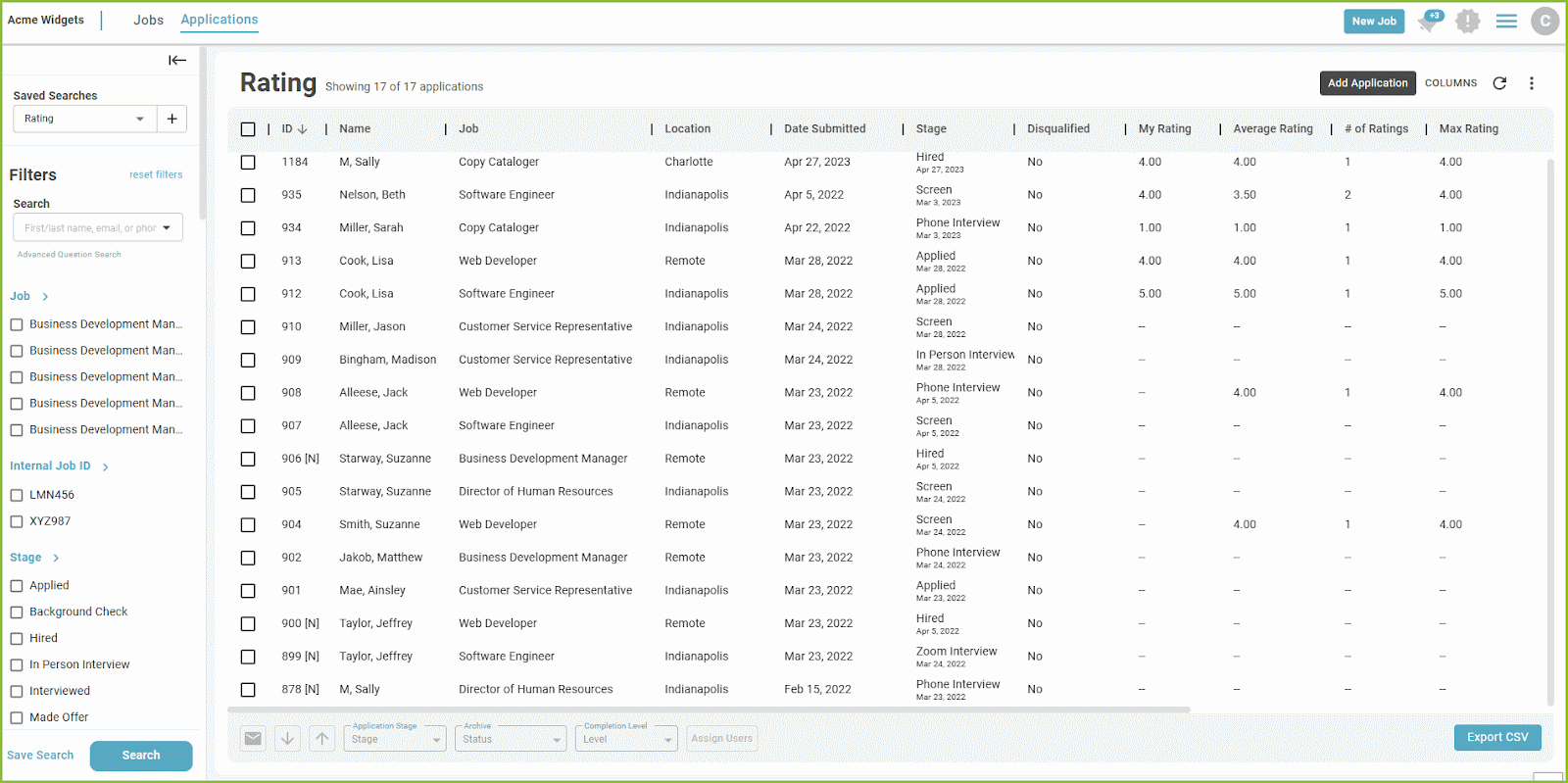Open the three-dot more options menu
1568x783 pixels.
click(1532, 83)
